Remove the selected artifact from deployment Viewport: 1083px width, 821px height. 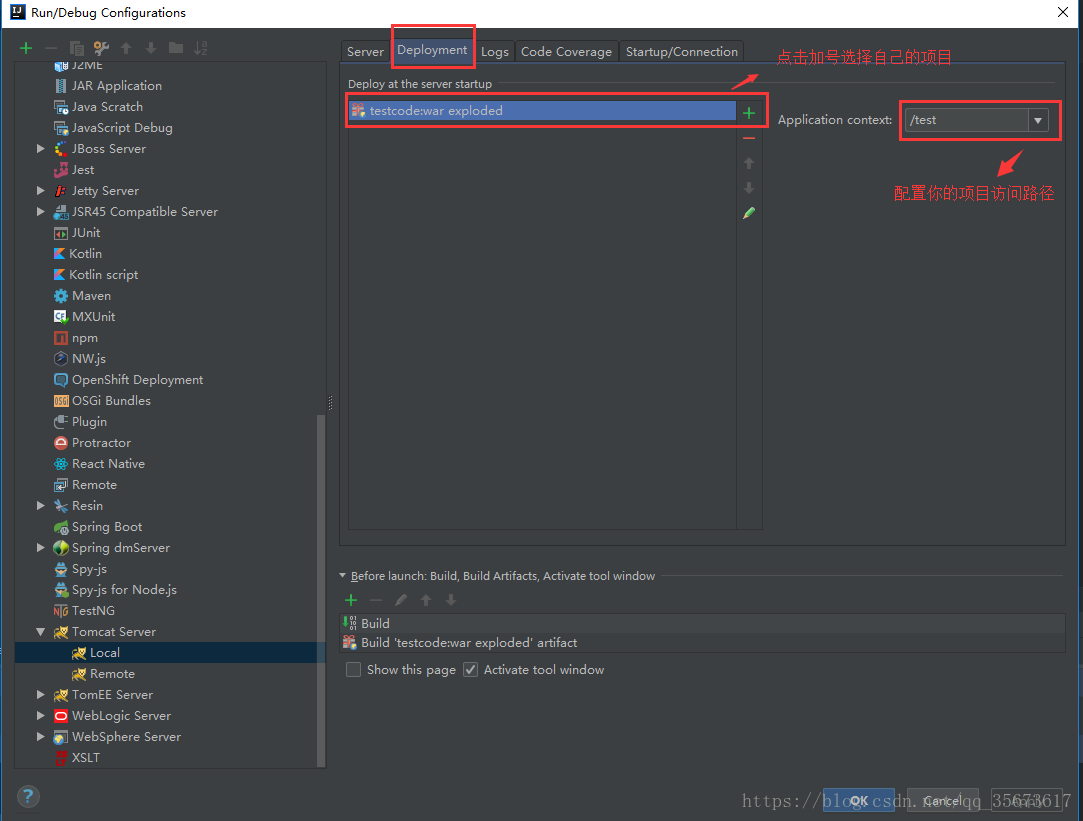(749, 138)
